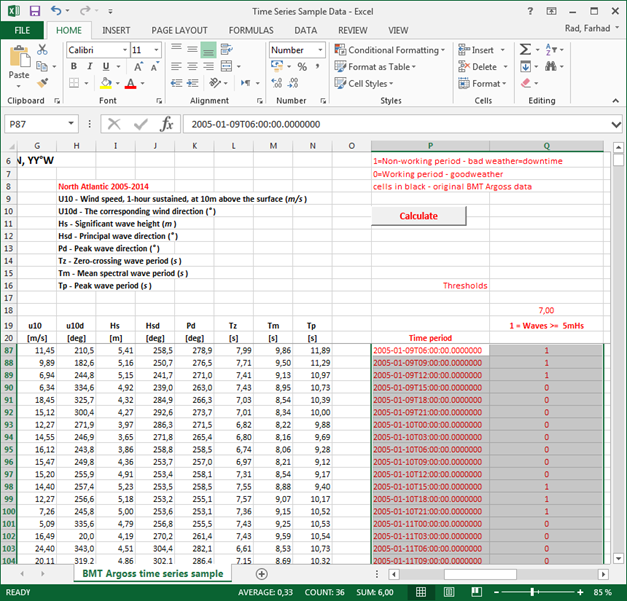627x601 pixels.
Task: Activate the Format Painter brush
Action: (x=42, y=83)
